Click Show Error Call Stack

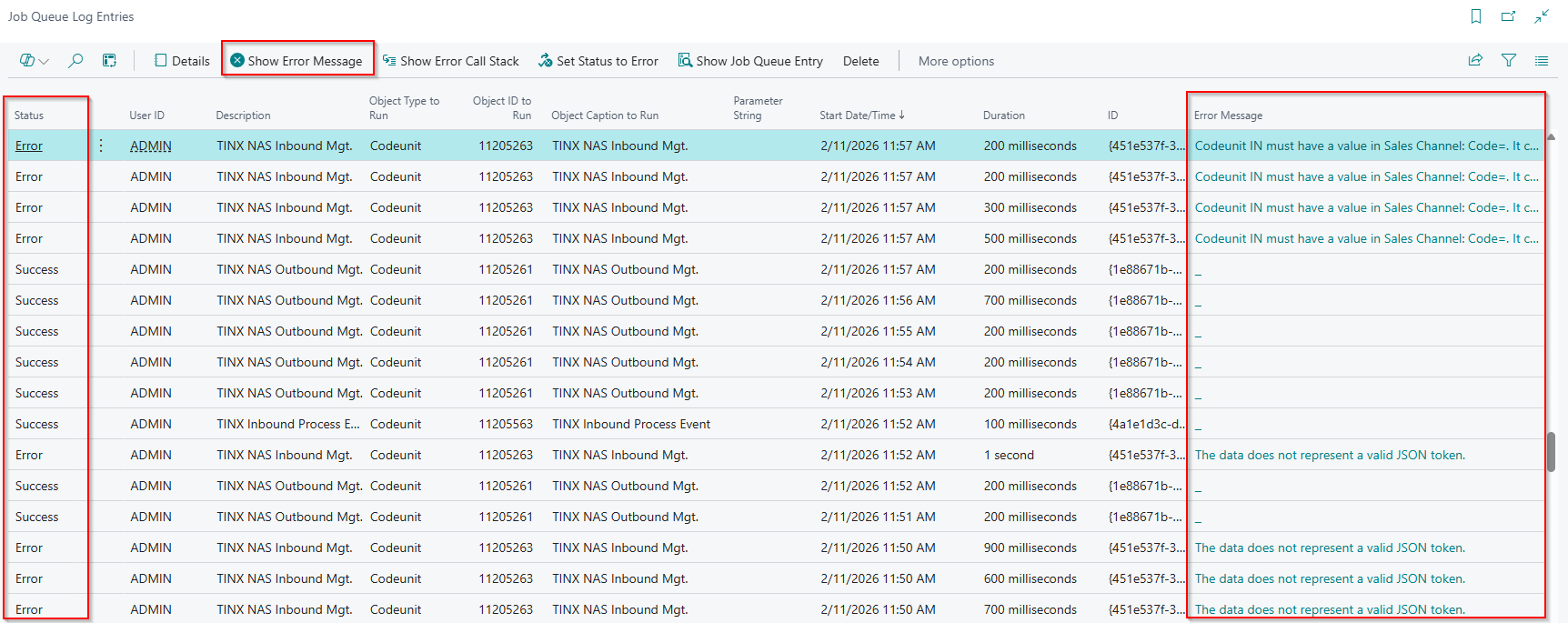[451, 61]
